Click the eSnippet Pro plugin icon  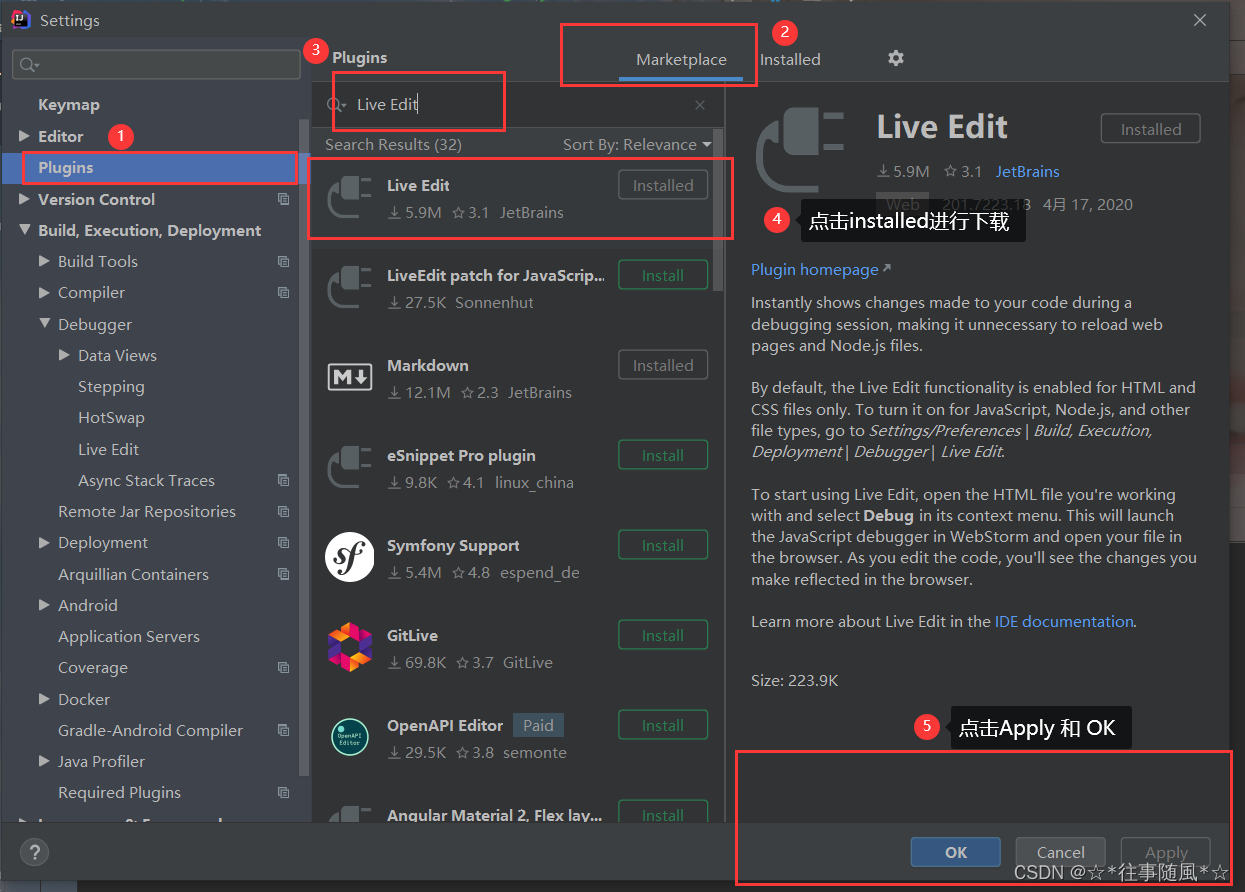[350, 466]
